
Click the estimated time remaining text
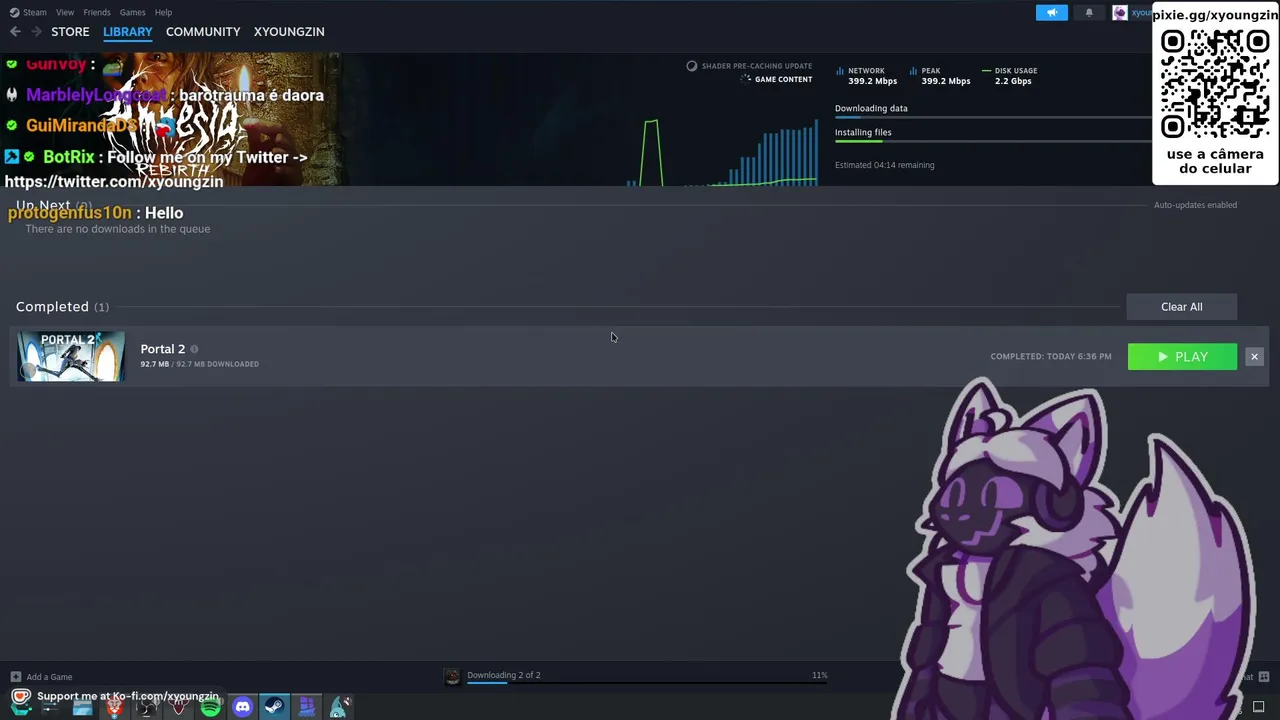[885, 165]
